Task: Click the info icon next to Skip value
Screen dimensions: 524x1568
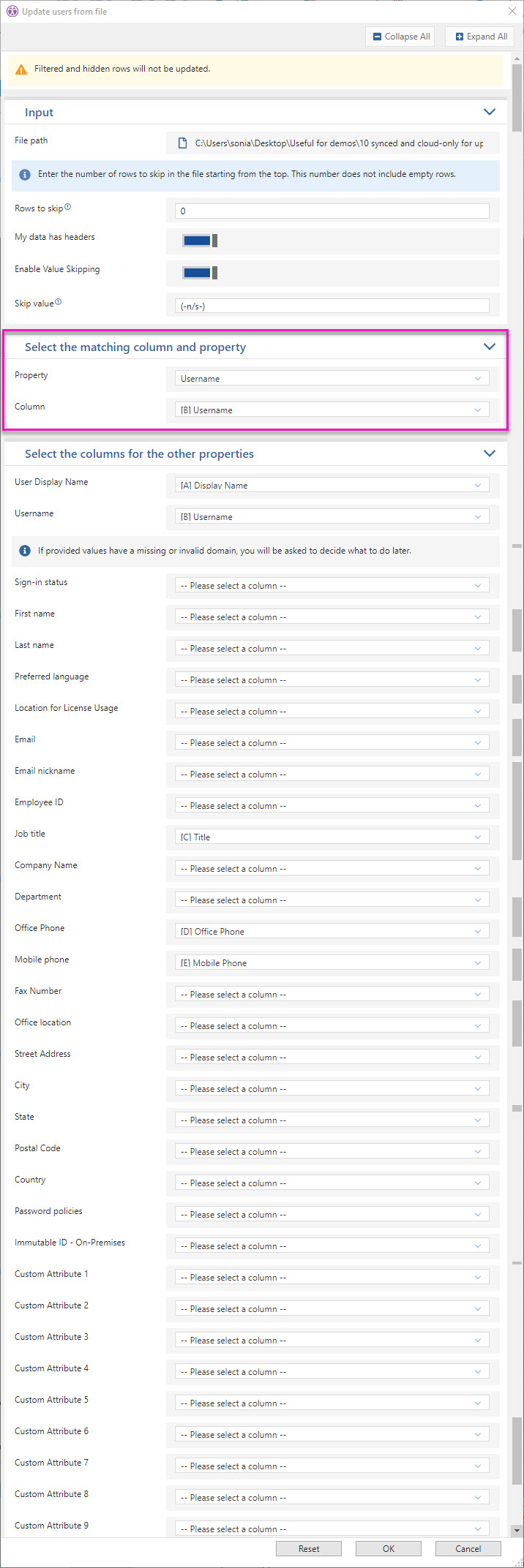Action: 59,302
